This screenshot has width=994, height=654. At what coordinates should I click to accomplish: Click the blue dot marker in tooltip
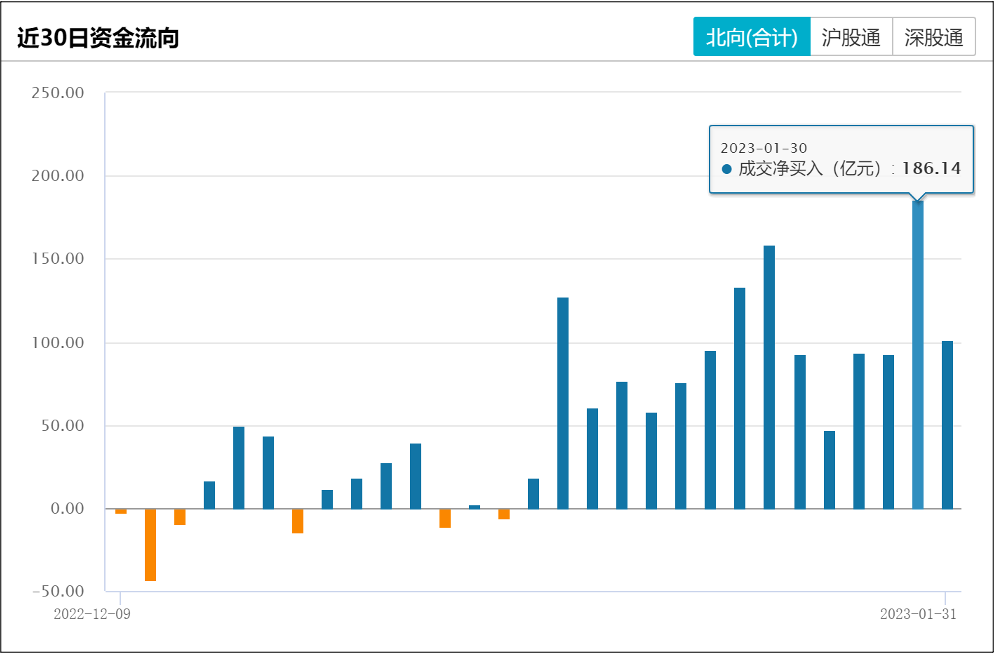727,169
